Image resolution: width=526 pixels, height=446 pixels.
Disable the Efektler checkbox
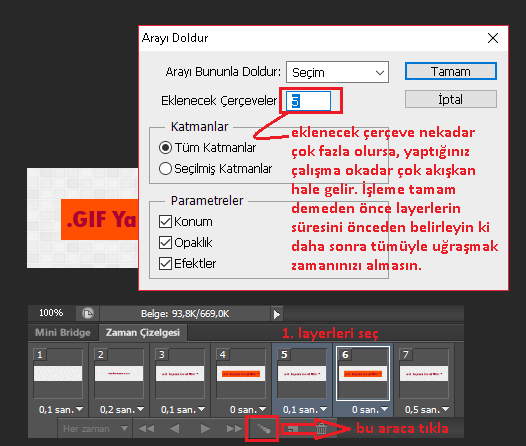tap(165, 264)
